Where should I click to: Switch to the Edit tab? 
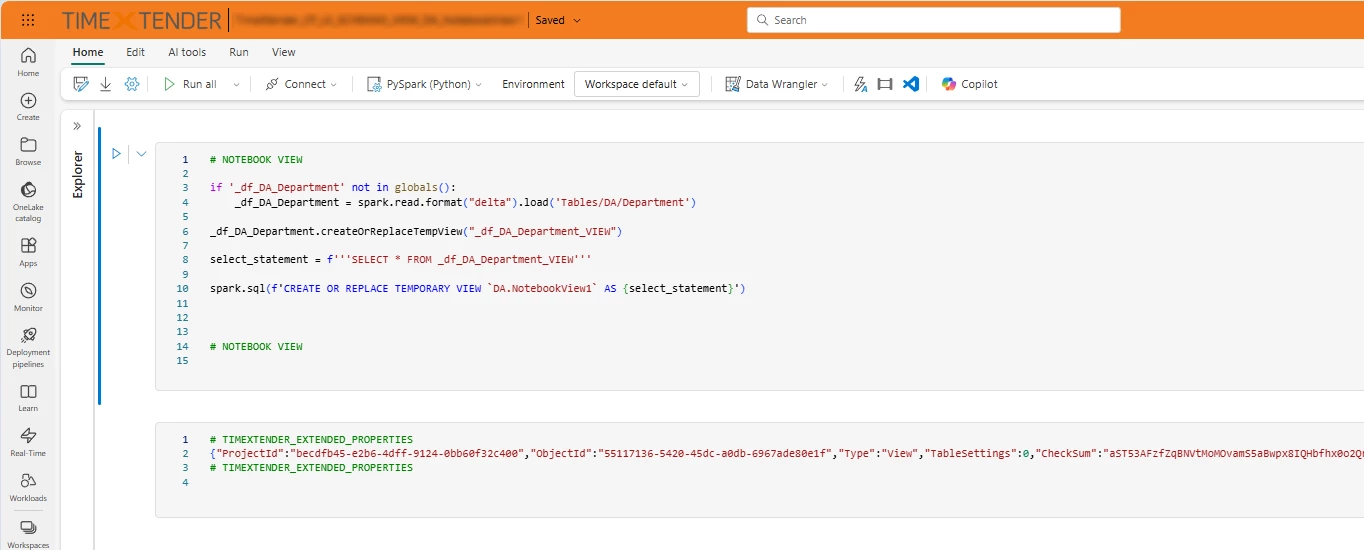pos(135,52)
